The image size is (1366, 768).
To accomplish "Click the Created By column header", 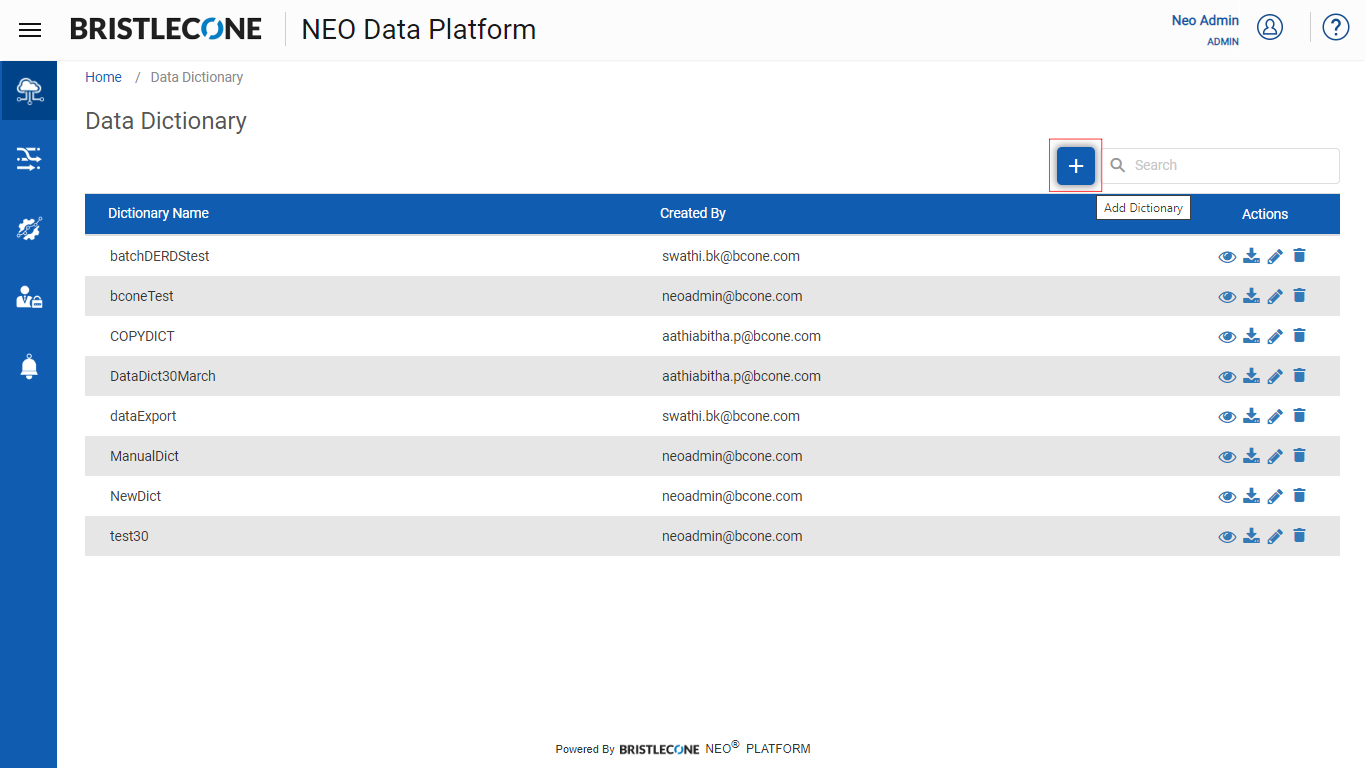I will (693, 213).
